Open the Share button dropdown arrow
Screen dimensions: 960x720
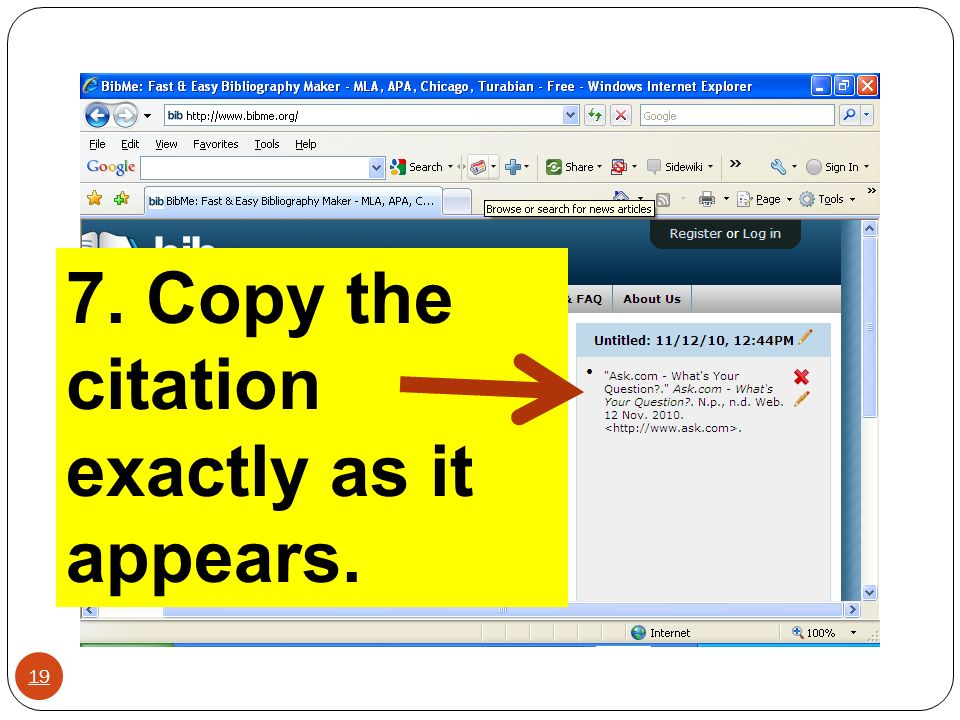pos(599,167)
